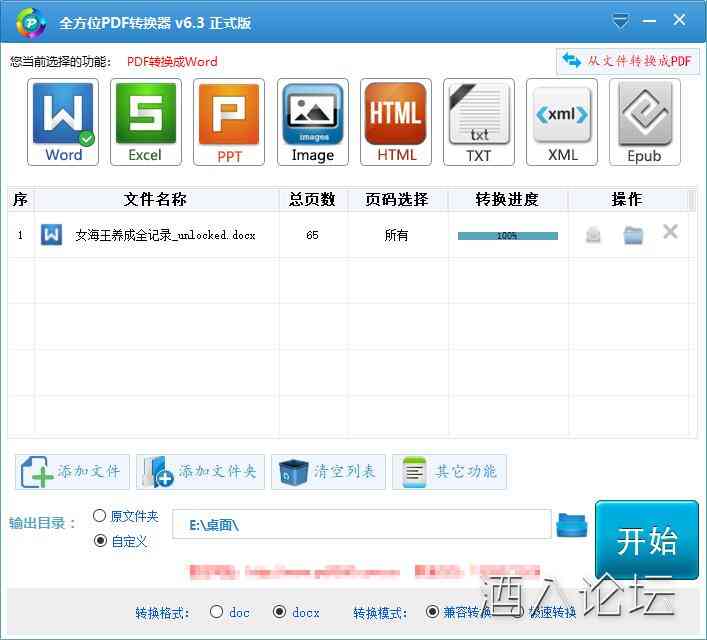
Task: Close the PDF converter window
Action: (x=679, y=20)
